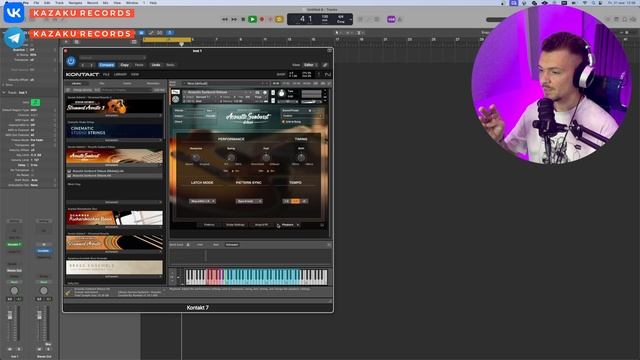Select first Acoustic Sunburst Deluxe .nki file
The width and height of the screenshot is (640, 360).
coord(114,171)
